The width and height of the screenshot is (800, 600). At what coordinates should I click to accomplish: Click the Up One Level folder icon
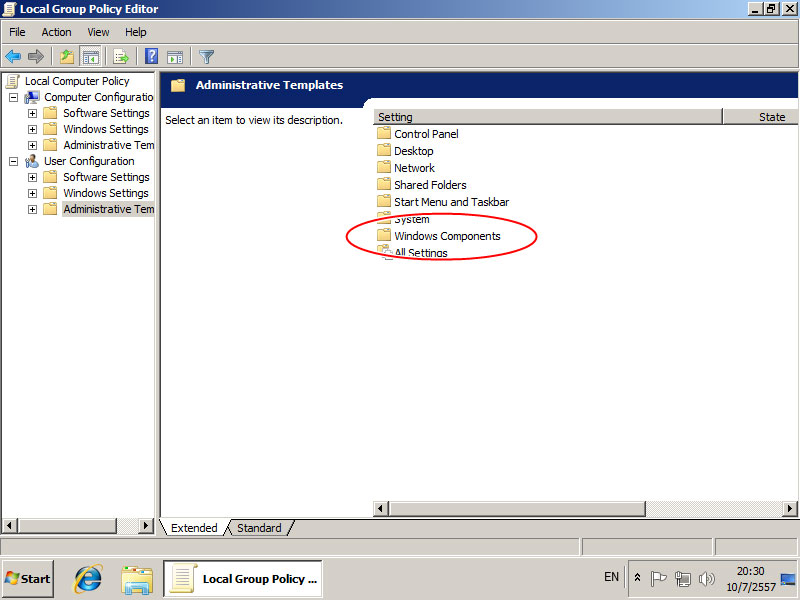click(66, 57)
